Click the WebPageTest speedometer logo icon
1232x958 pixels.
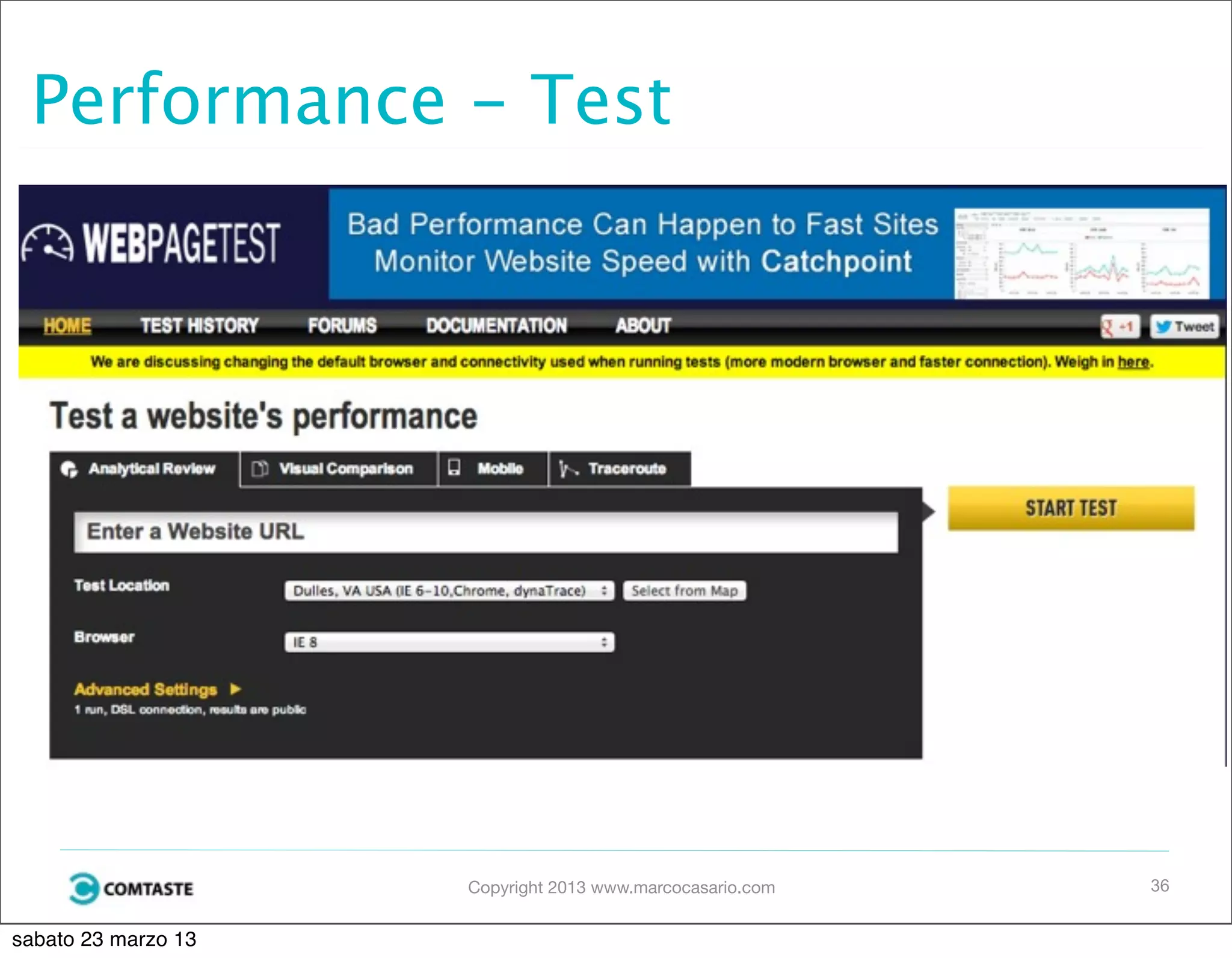click(x=48, y=244)
